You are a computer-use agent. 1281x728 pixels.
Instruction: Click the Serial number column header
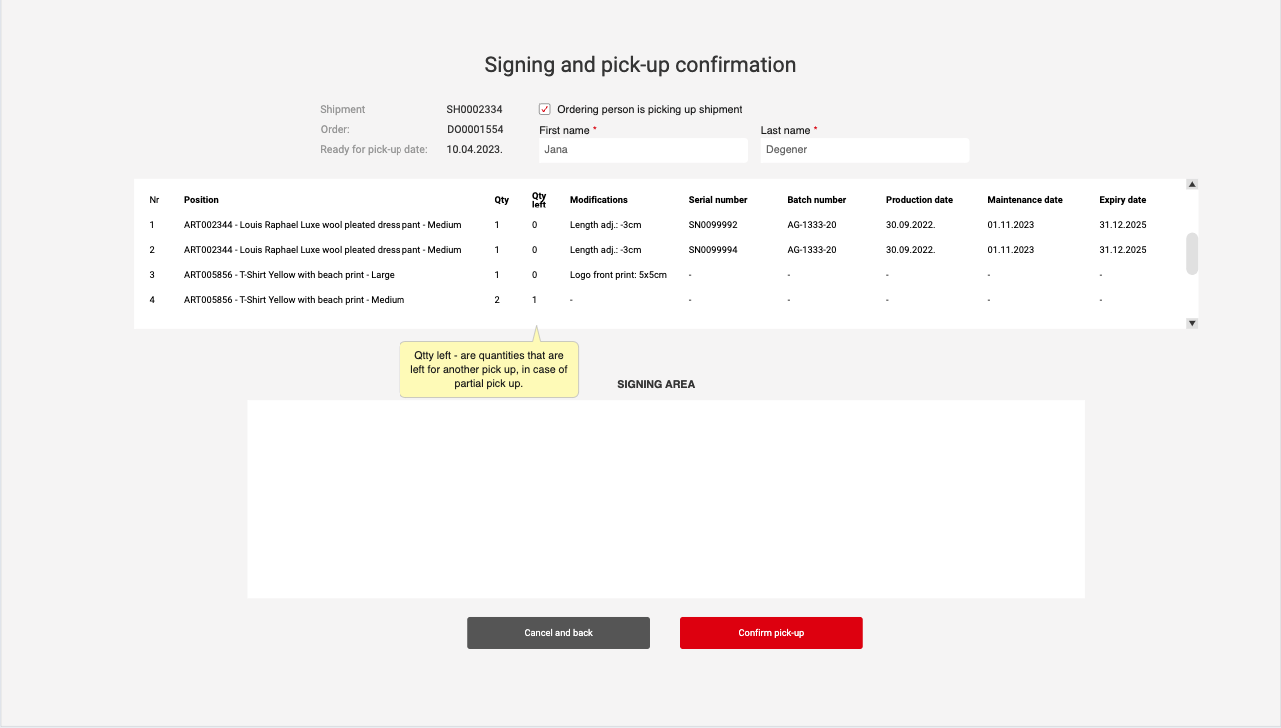[717, 200]
